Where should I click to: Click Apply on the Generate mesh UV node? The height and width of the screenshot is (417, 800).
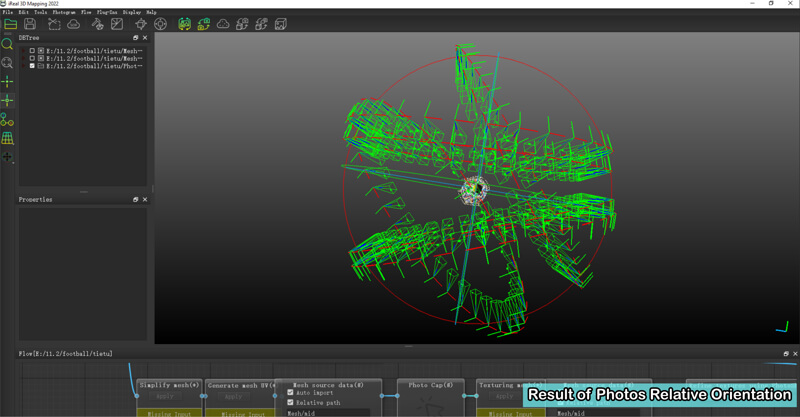point(234,397)
